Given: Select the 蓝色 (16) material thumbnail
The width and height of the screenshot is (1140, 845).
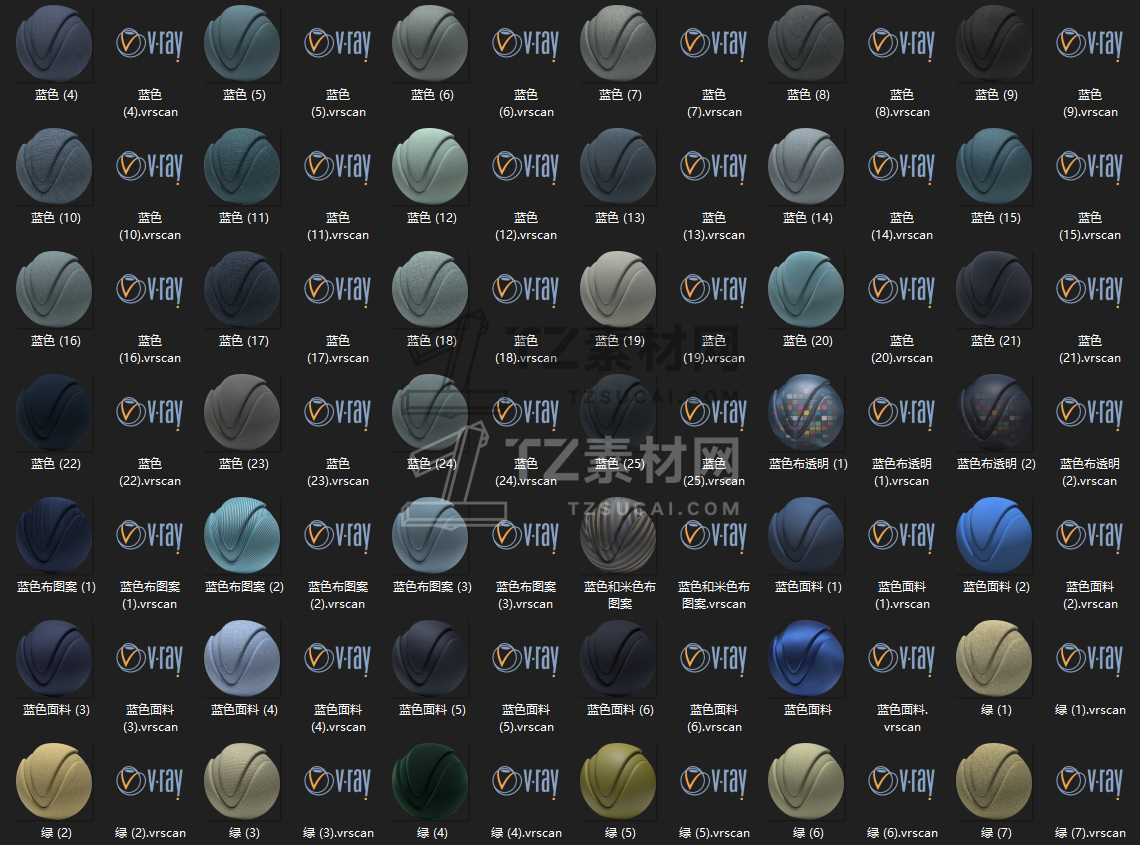Looking at the screenshot, I should 55,289.
